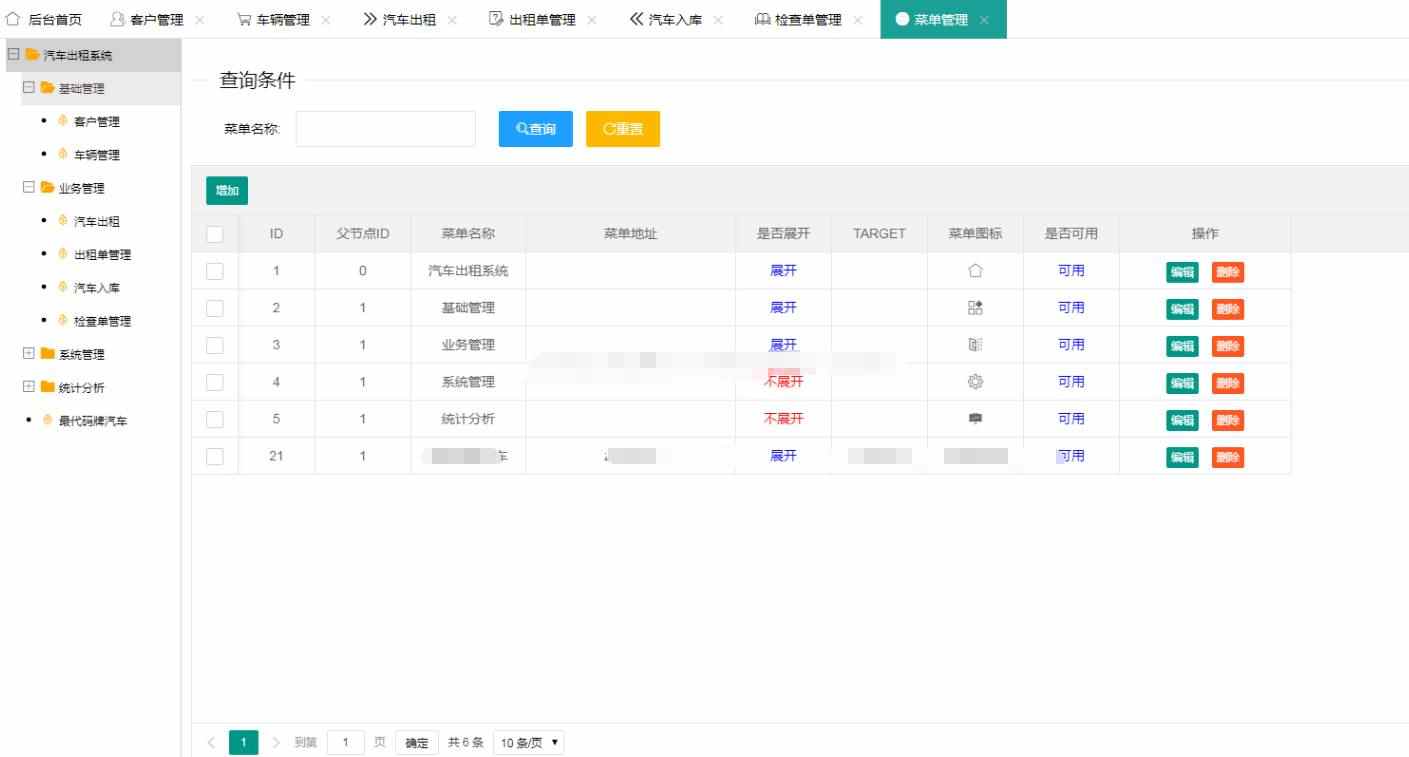Toggle the select-all header checkbox
The image size is (1409, 757).
(215, 234)
